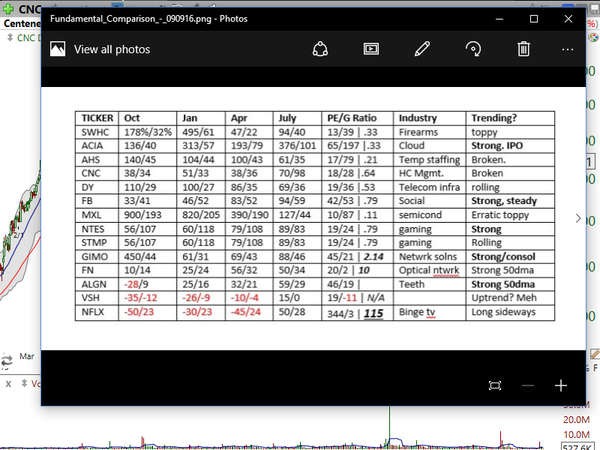Click the 'Strong, steady' cell in FB row
This screenshot has height=450, width=600.
pos(510,201)
